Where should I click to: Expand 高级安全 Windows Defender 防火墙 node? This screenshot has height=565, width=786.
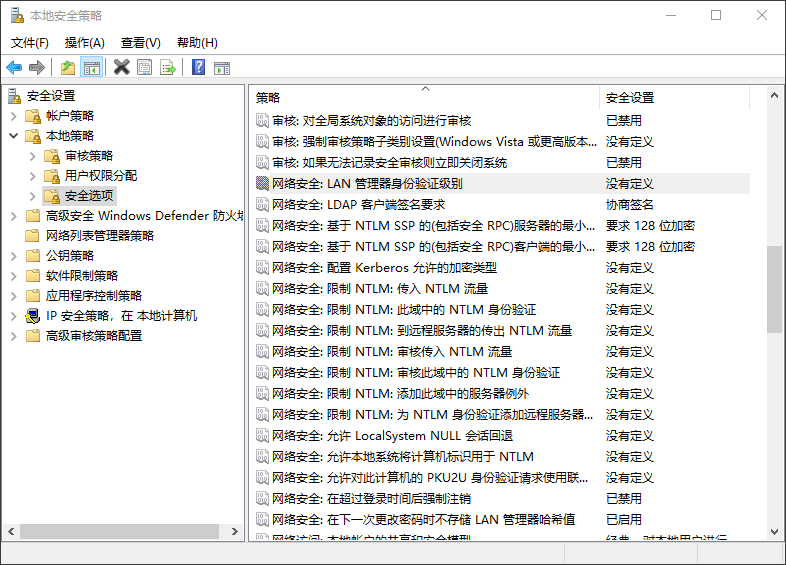coord(14,216)
